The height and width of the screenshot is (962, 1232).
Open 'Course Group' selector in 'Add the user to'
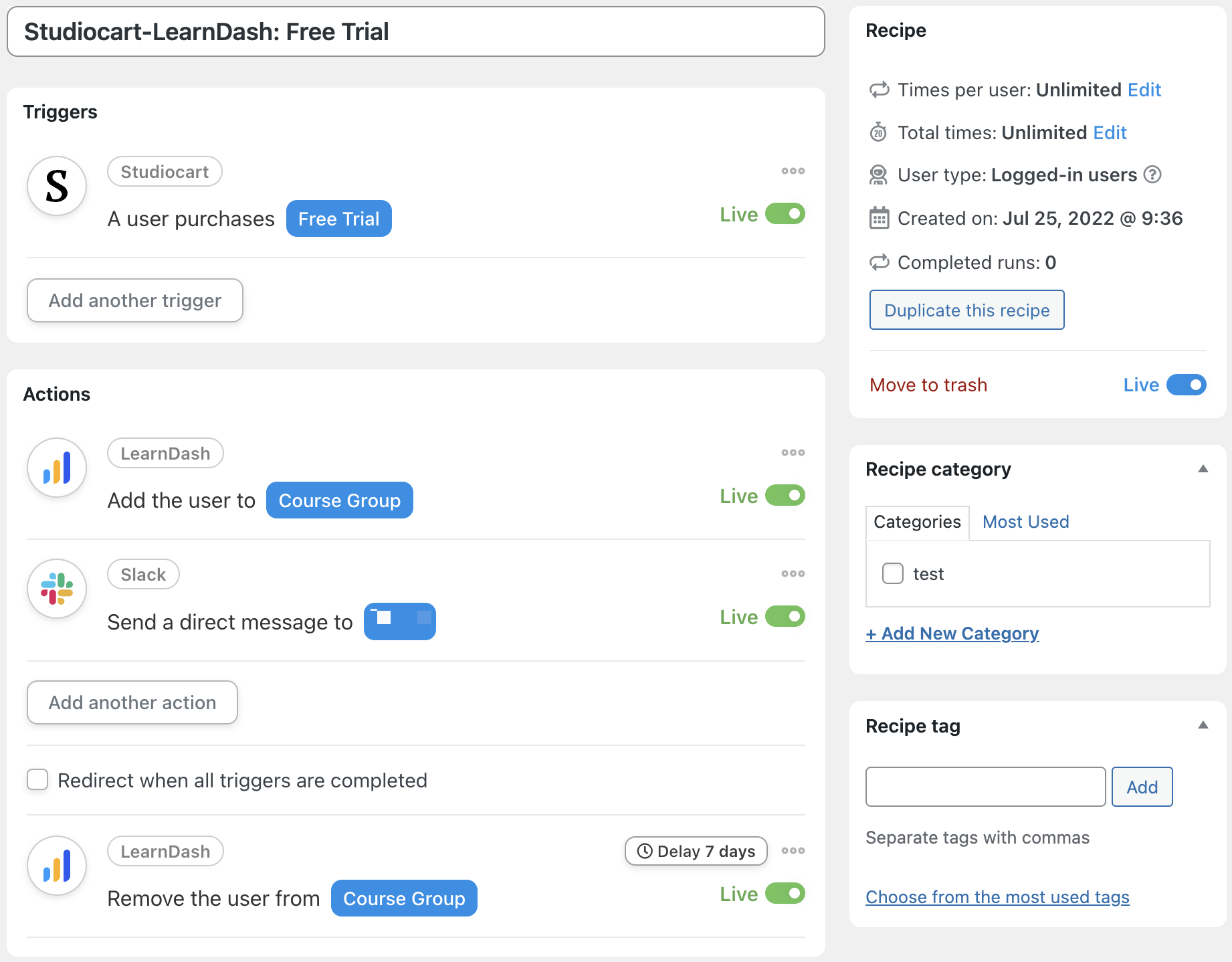coord(340,500)
